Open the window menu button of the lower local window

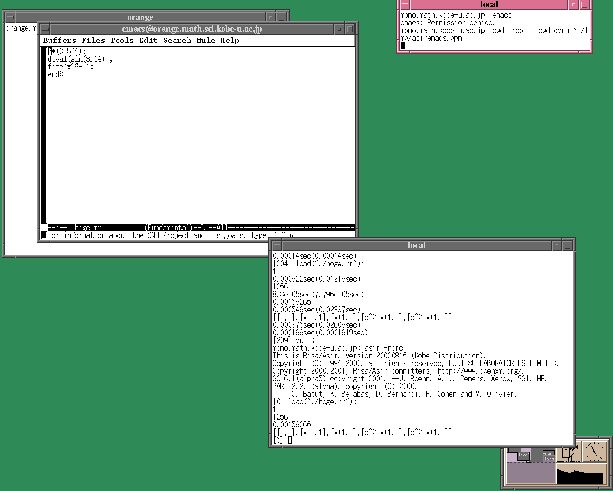(277, 245)
